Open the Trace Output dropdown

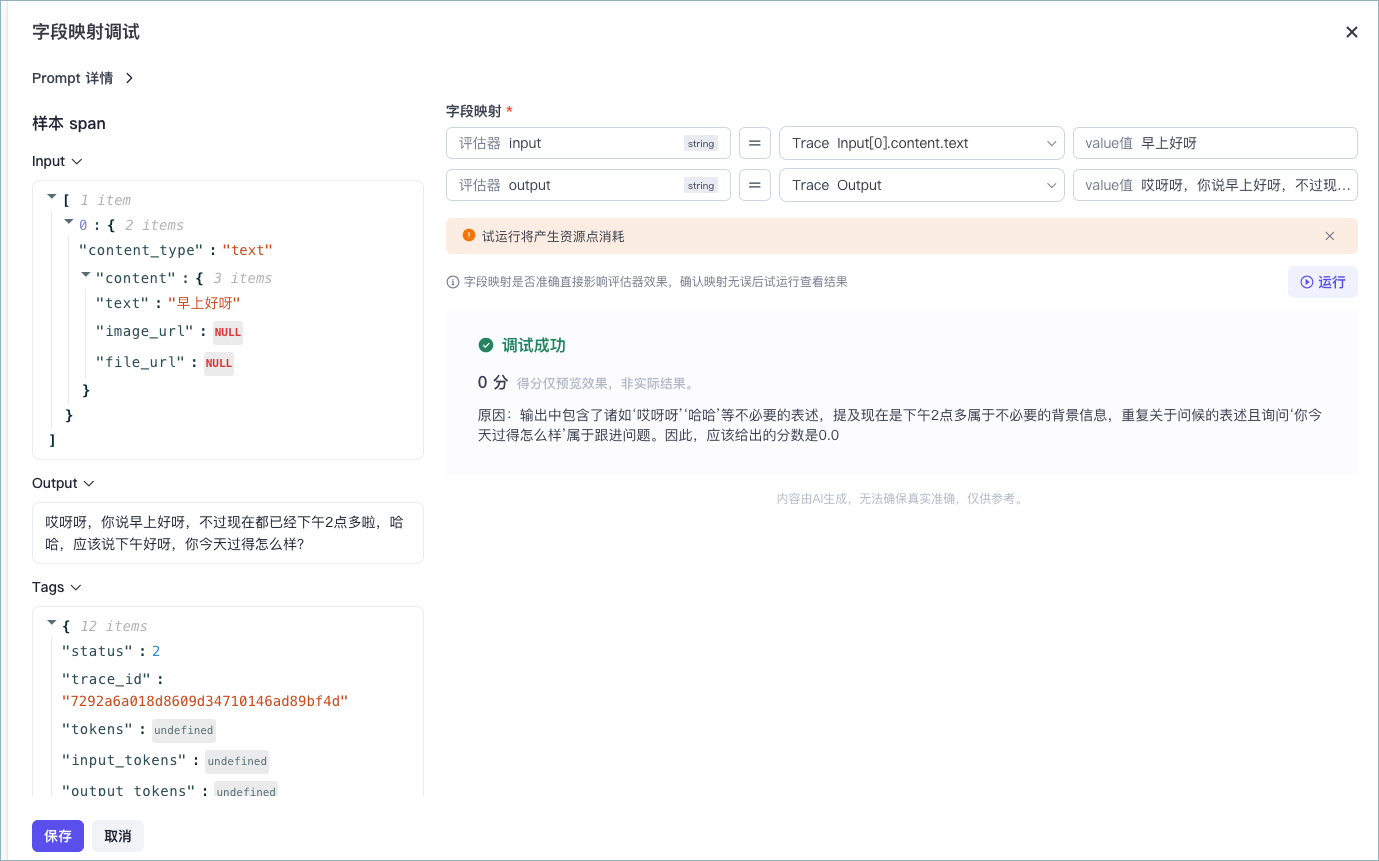(x=921, y=185)
